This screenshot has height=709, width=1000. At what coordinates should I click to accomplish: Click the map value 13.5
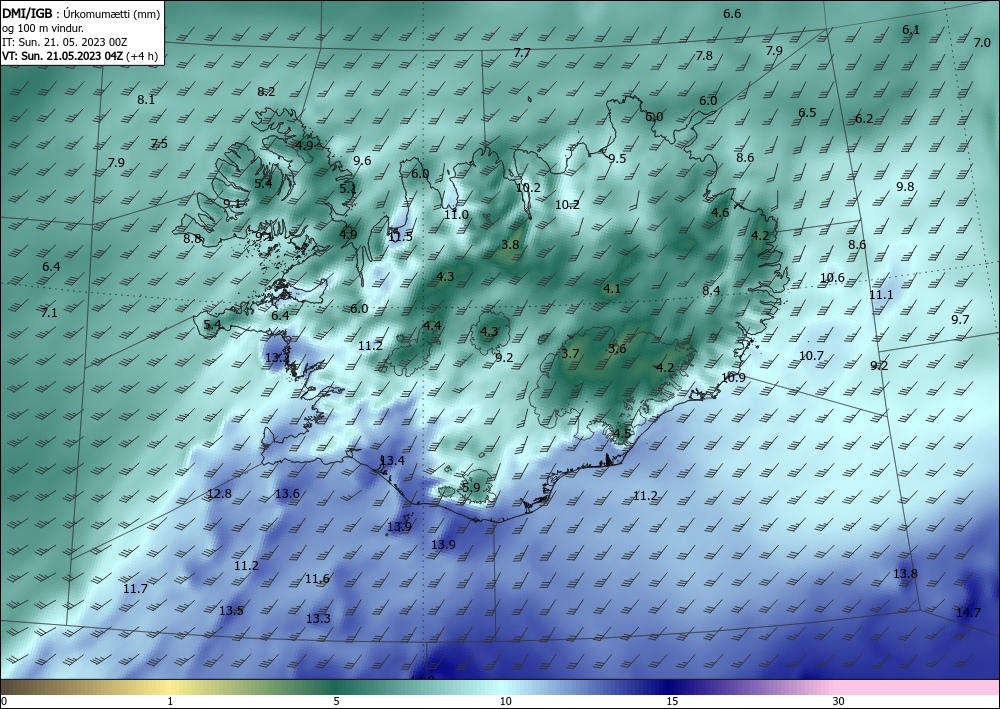232,611
